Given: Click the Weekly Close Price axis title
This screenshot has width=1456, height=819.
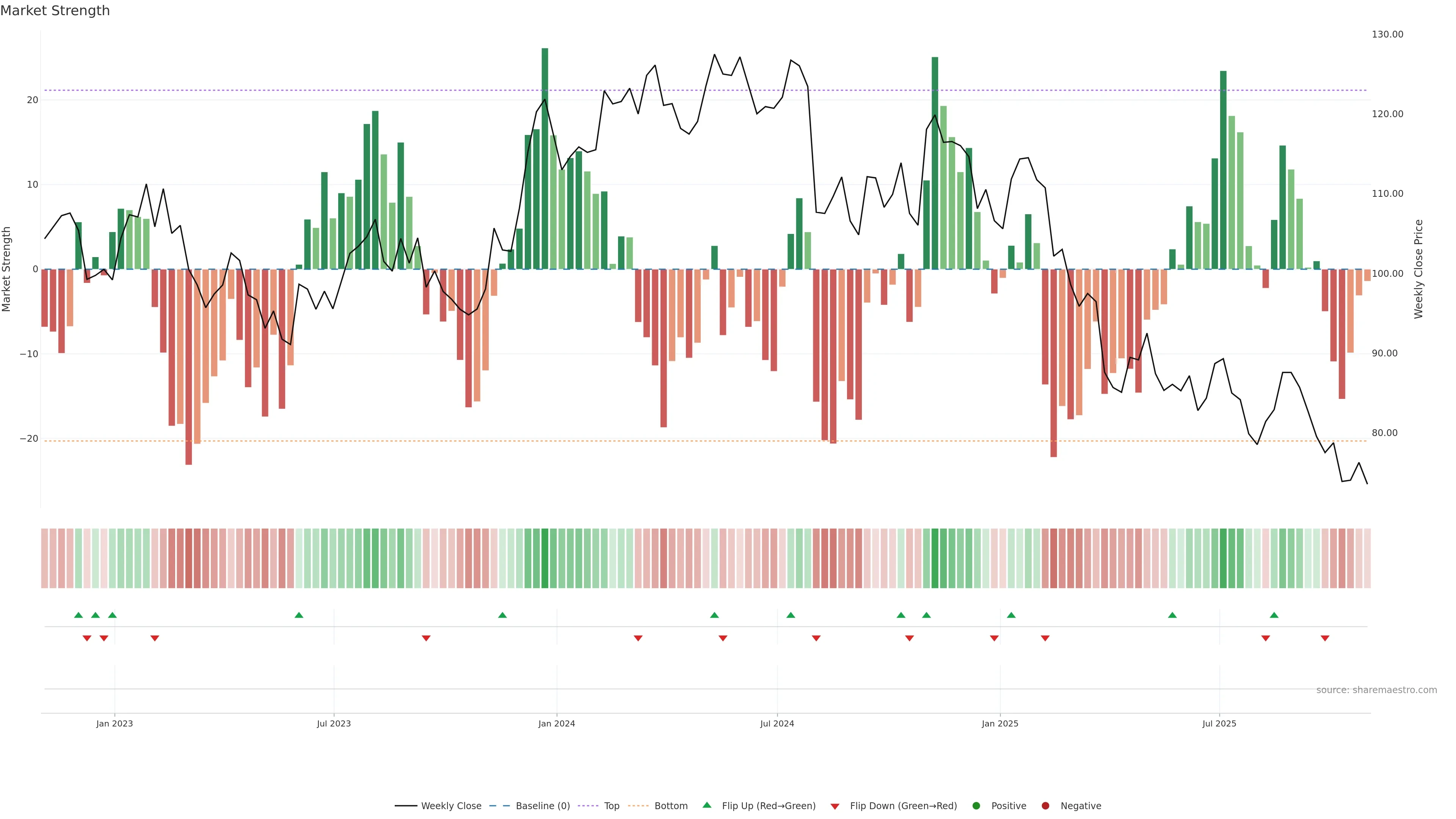Looking at the screenshot, I should click(1418, 269).
